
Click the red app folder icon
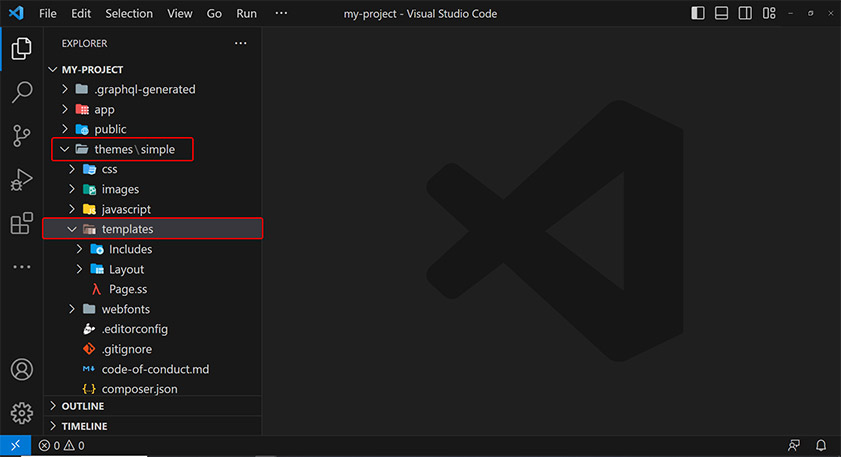pyautogui.click(x=82, y=109)
